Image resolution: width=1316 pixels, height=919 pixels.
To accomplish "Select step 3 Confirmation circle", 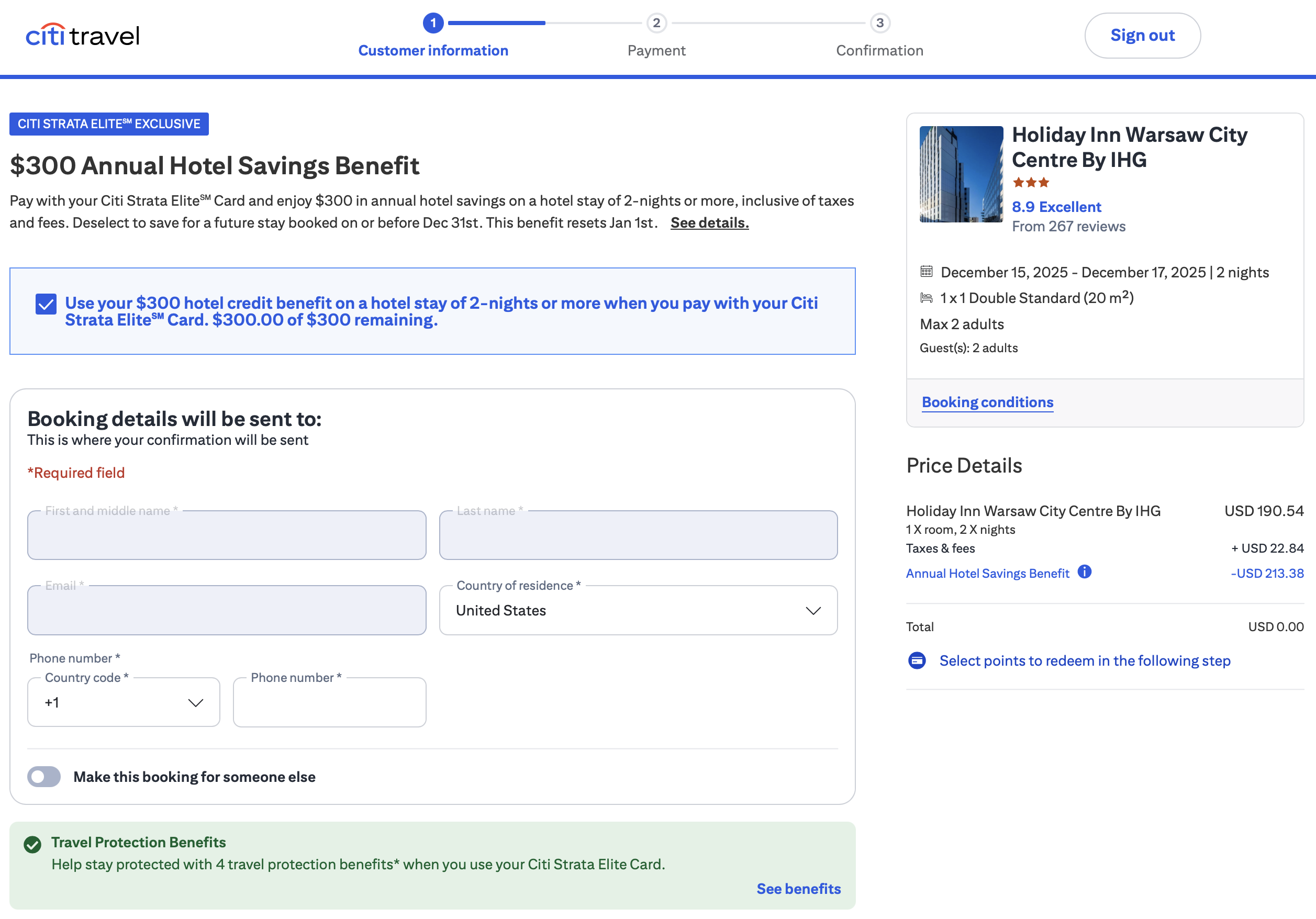I will click(x=880, y=23).
